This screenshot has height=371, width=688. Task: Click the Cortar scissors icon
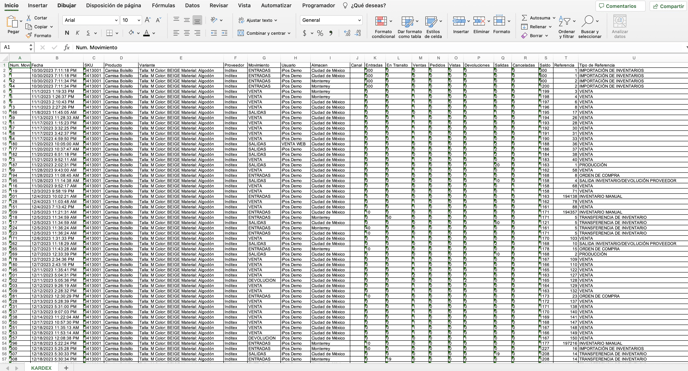pos(29,18)
